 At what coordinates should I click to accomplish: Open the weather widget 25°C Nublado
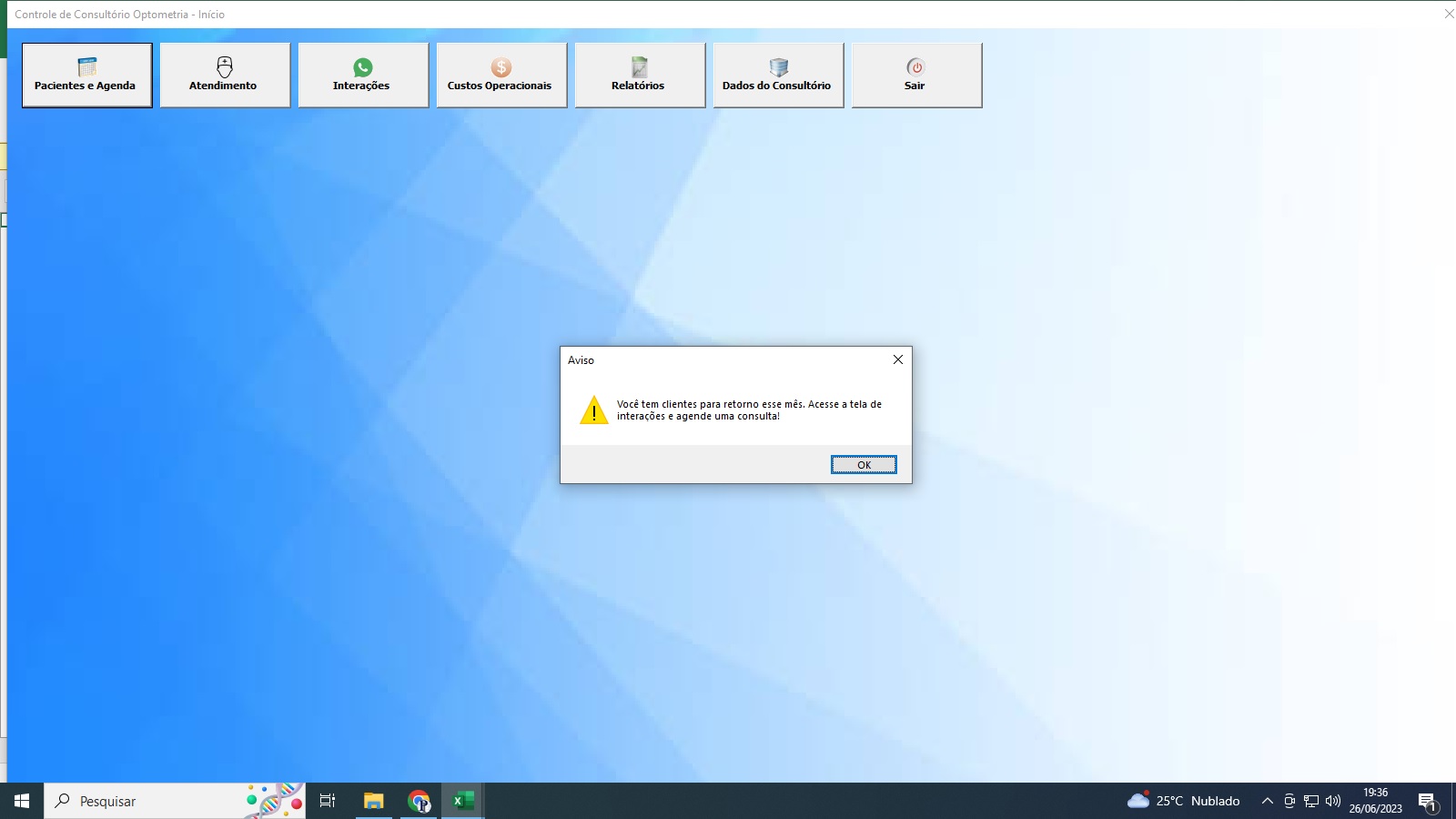point(1184,801)
